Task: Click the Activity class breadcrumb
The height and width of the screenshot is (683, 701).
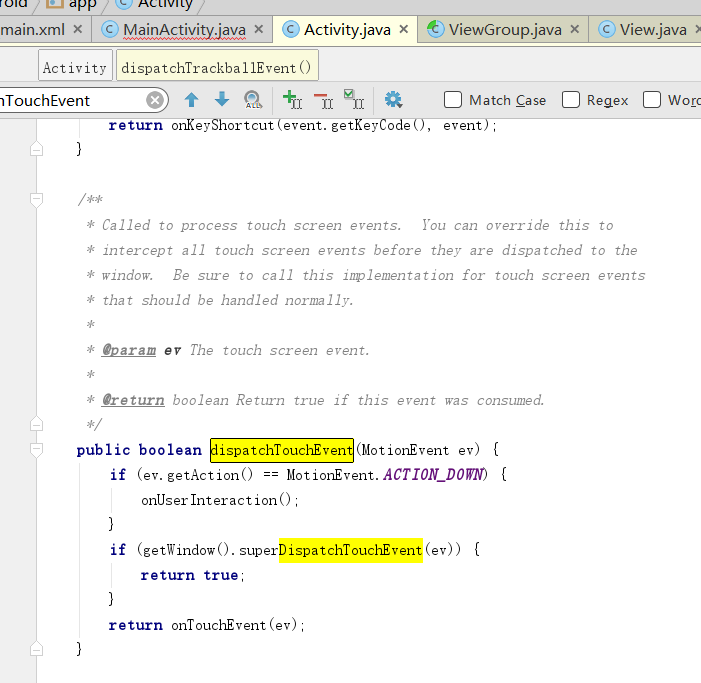Action: (x=74, y=68)
